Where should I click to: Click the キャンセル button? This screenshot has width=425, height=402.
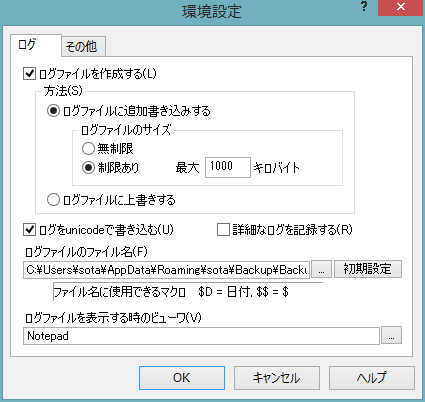pyautogui.click(x=277, y=378)
